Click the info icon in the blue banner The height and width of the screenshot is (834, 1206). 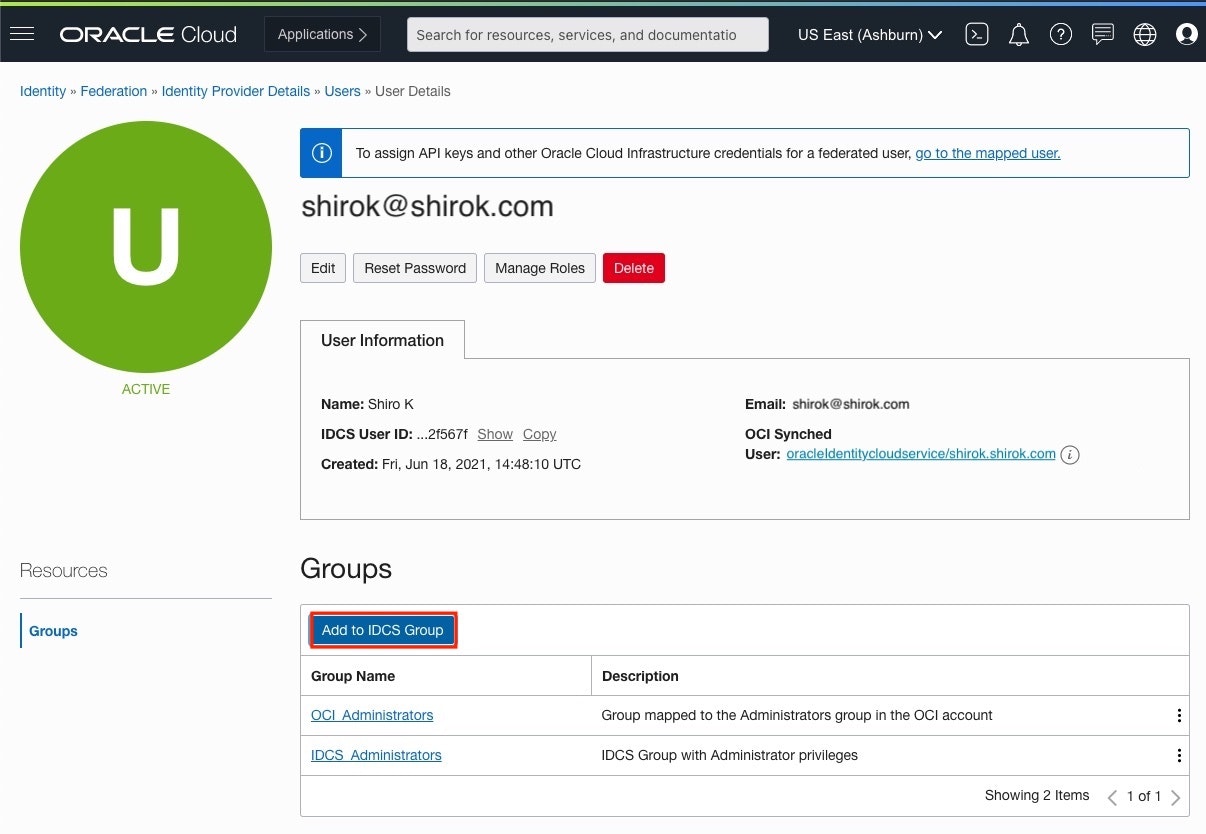pos(321,153)
